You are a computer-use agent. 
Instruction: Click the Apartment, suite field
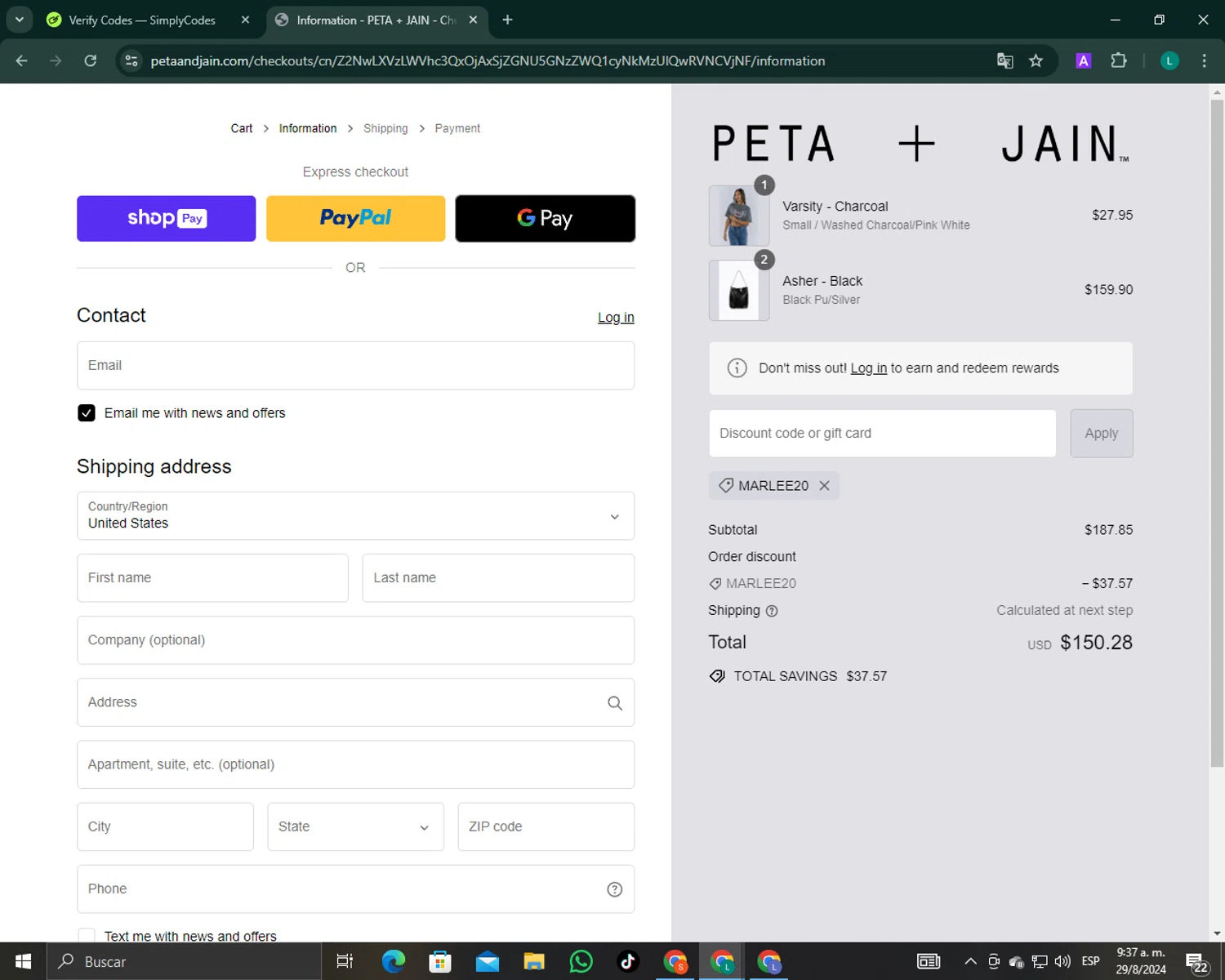coord(355,764)
